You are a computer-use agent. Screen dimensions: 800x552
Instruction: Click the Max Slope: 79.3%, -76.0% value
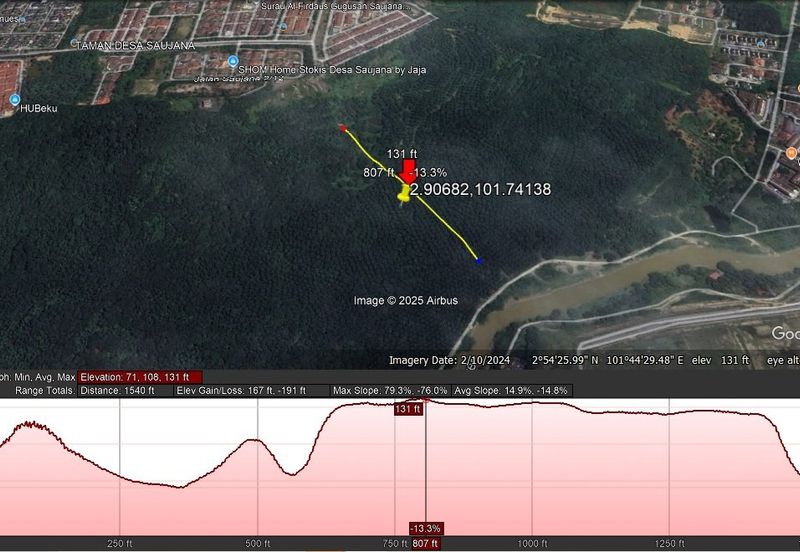coord(390,391)
